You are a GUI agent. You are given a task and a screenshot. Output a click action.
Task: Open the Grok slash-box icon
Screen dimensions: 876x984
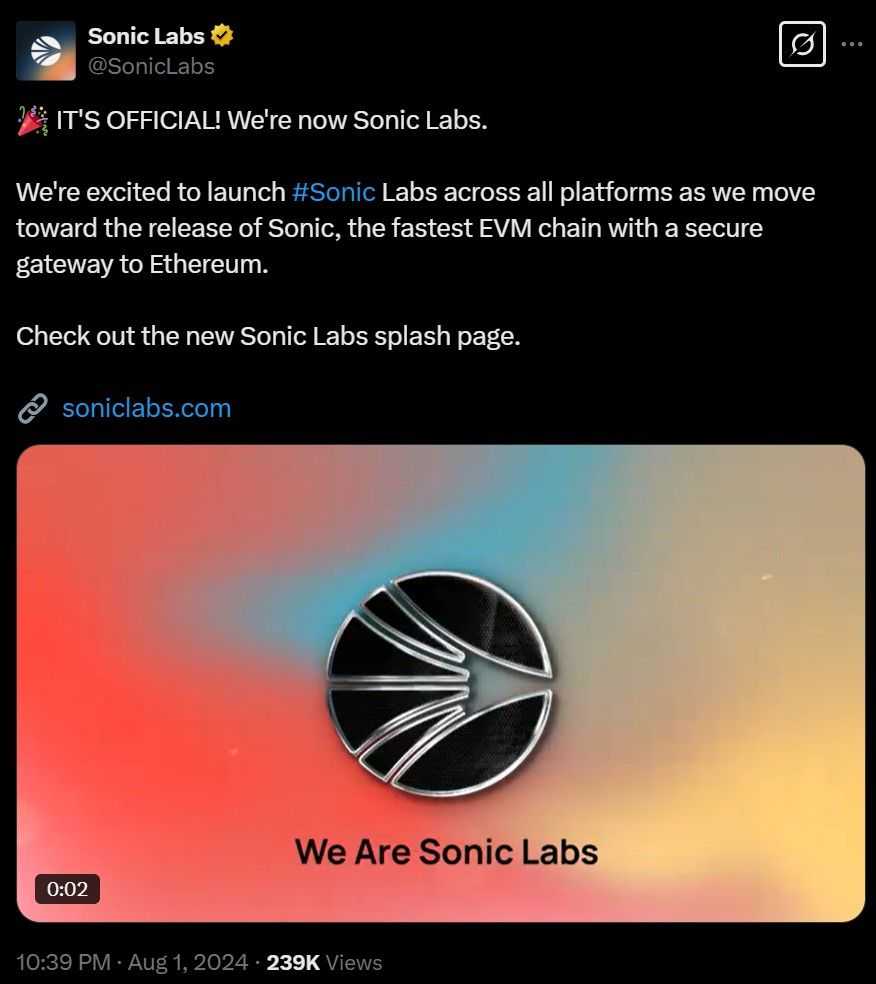(x=801, y=45)
